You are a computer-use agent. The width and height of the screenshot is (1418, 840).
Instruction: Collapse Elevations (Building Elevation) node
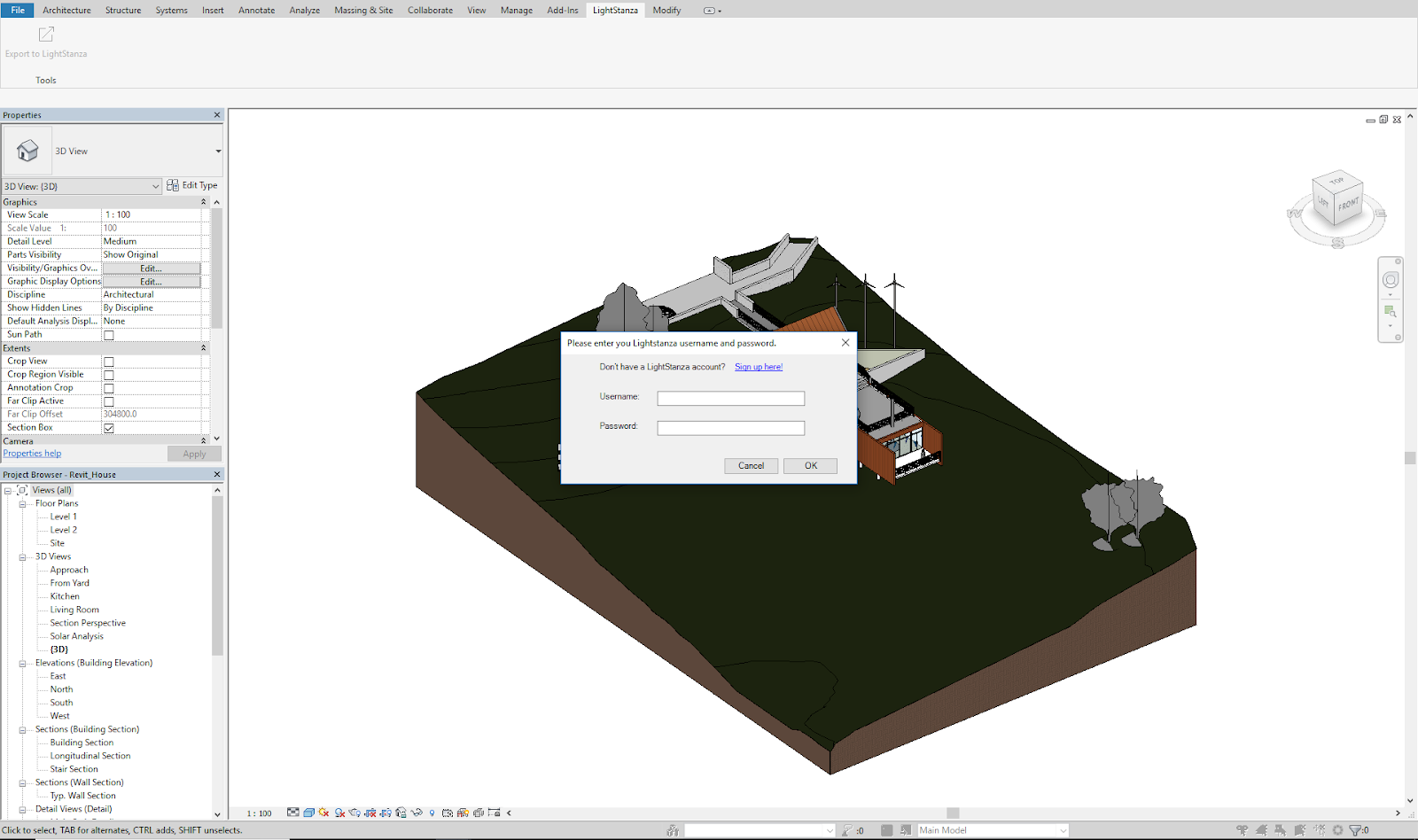pyautogui.click(x=22, y=663)
